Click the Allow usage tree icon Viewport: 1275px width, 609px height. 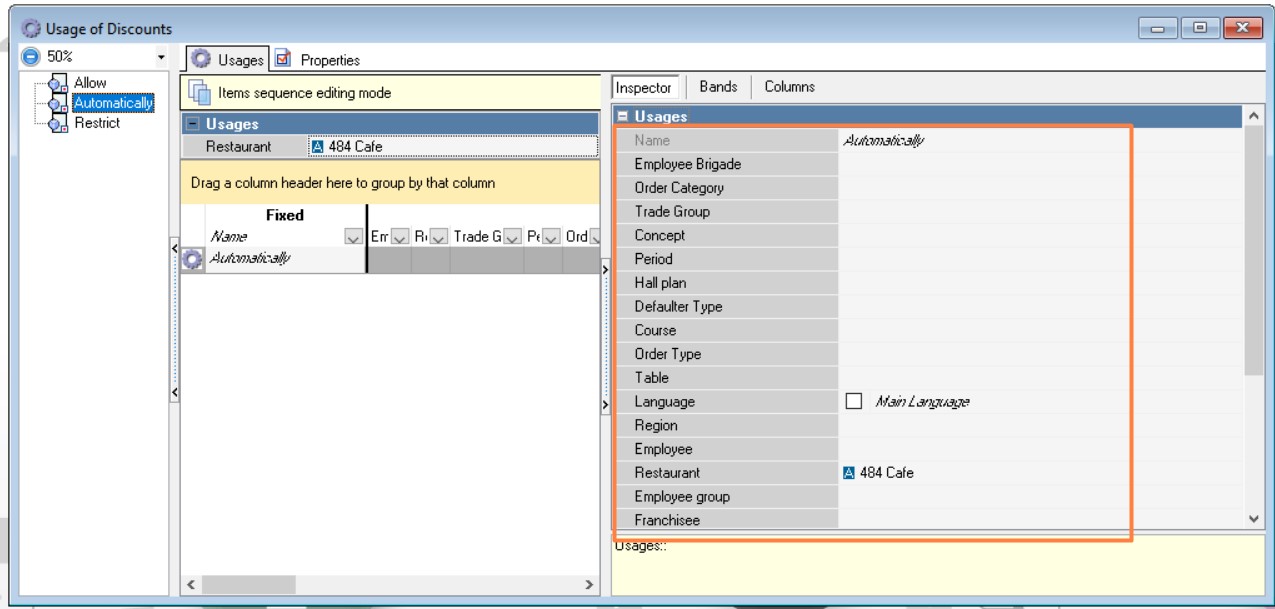(59, 84)
